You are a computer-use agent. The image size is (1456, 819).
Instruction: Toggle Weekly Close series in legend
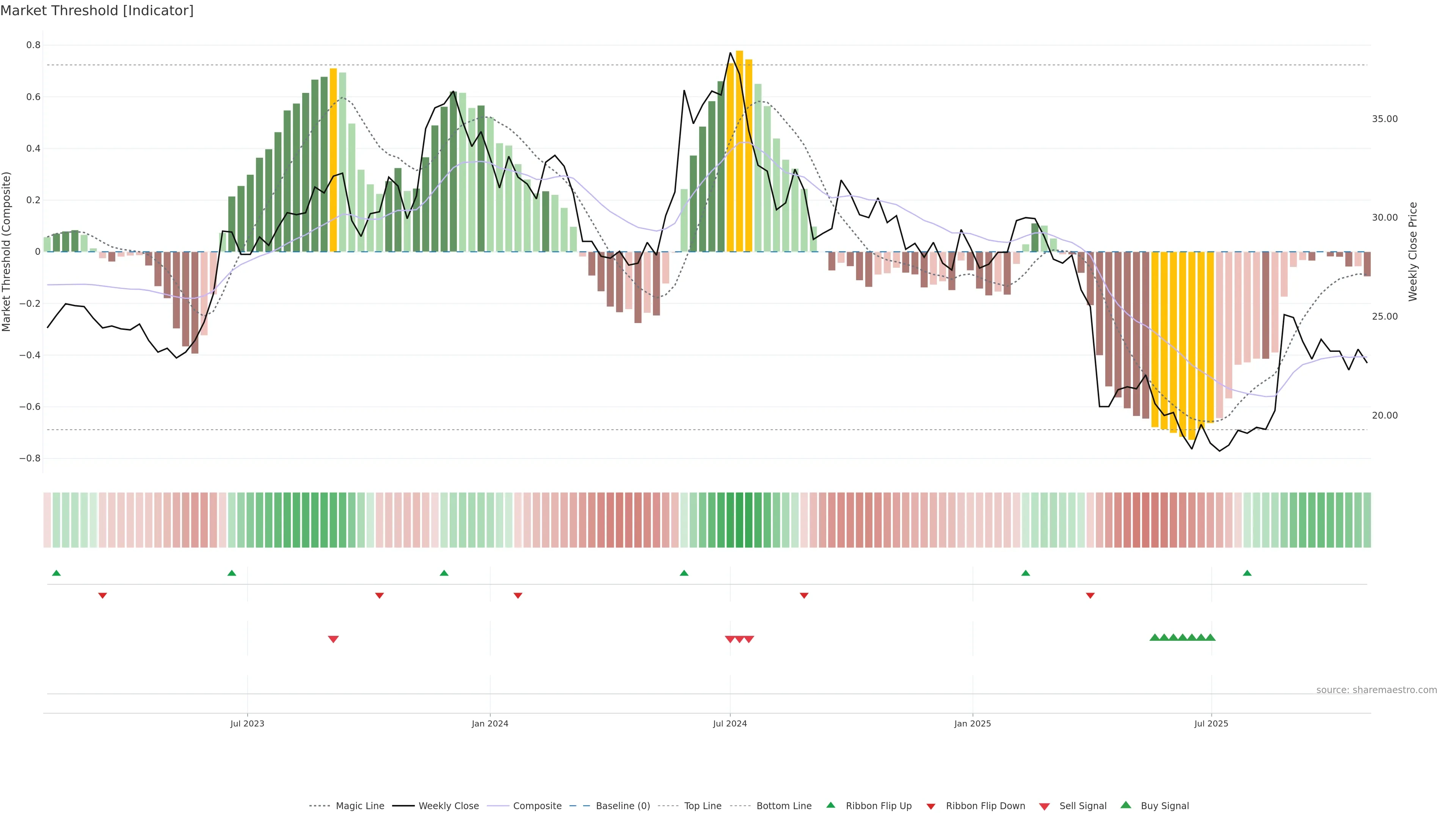tap(448, 806)
